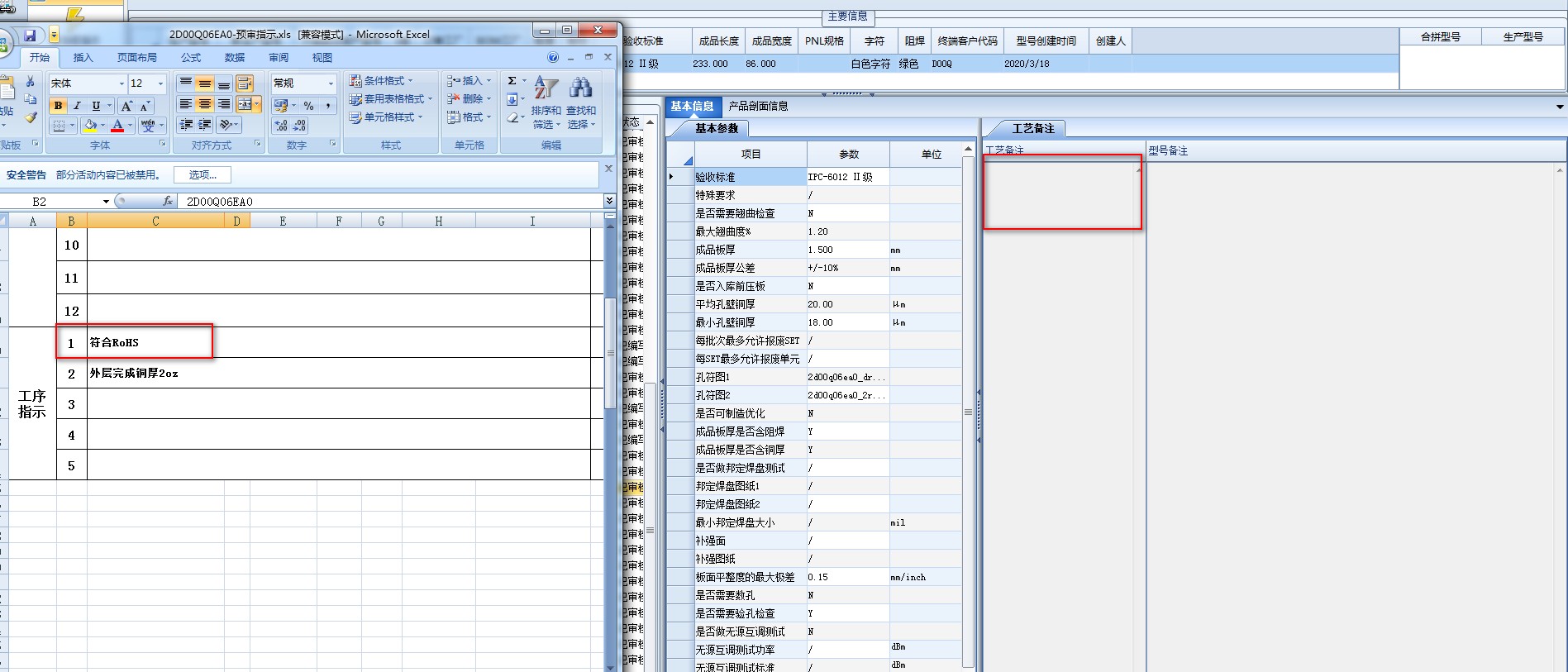Open the 字体 font dialog launcher
Image resolution: width=1568 pixels, height=672 pixels.
(x=163, y=144)
